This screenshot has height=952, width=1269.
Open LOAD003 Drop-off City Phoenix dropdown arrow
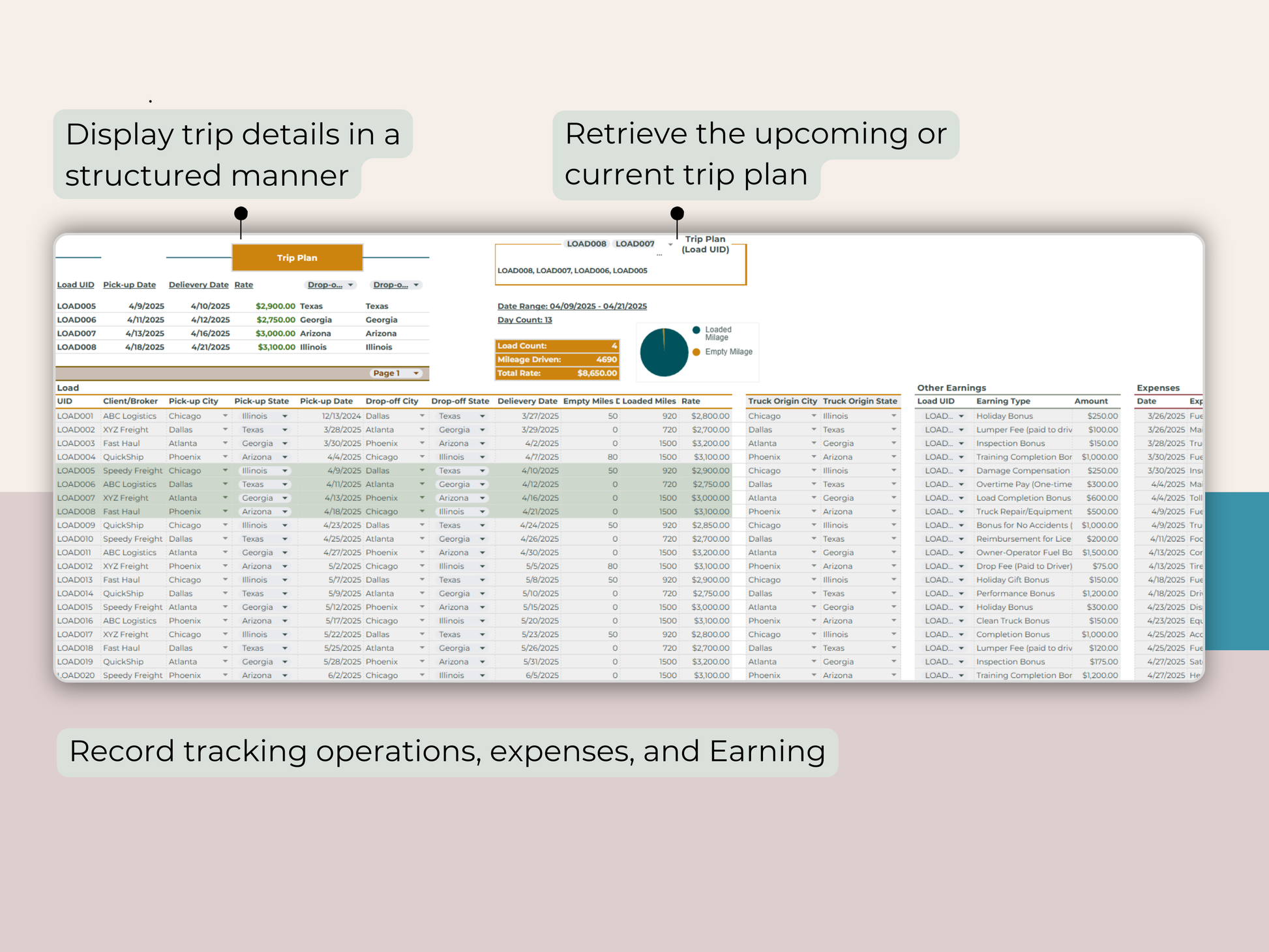(x=422, y=443)
